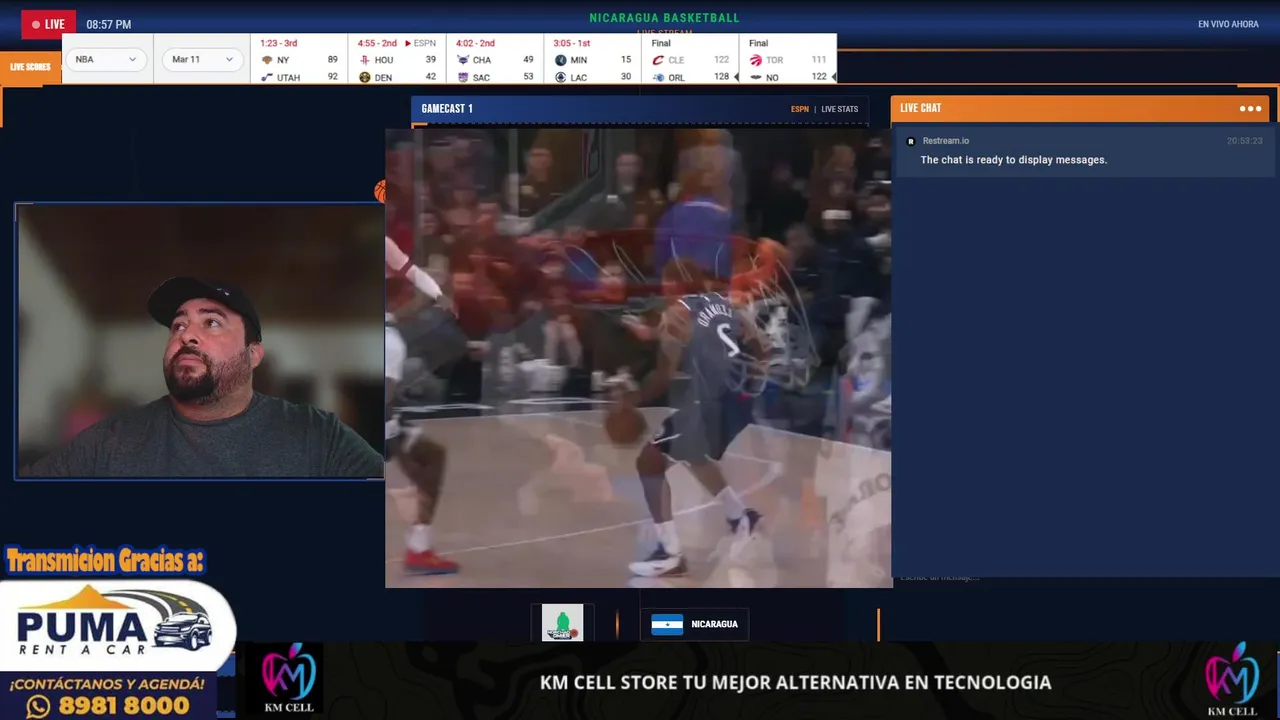Click the Gamecast 1 panel title
This screenshot has height=720, width=1280.
[x=447, y=108]
